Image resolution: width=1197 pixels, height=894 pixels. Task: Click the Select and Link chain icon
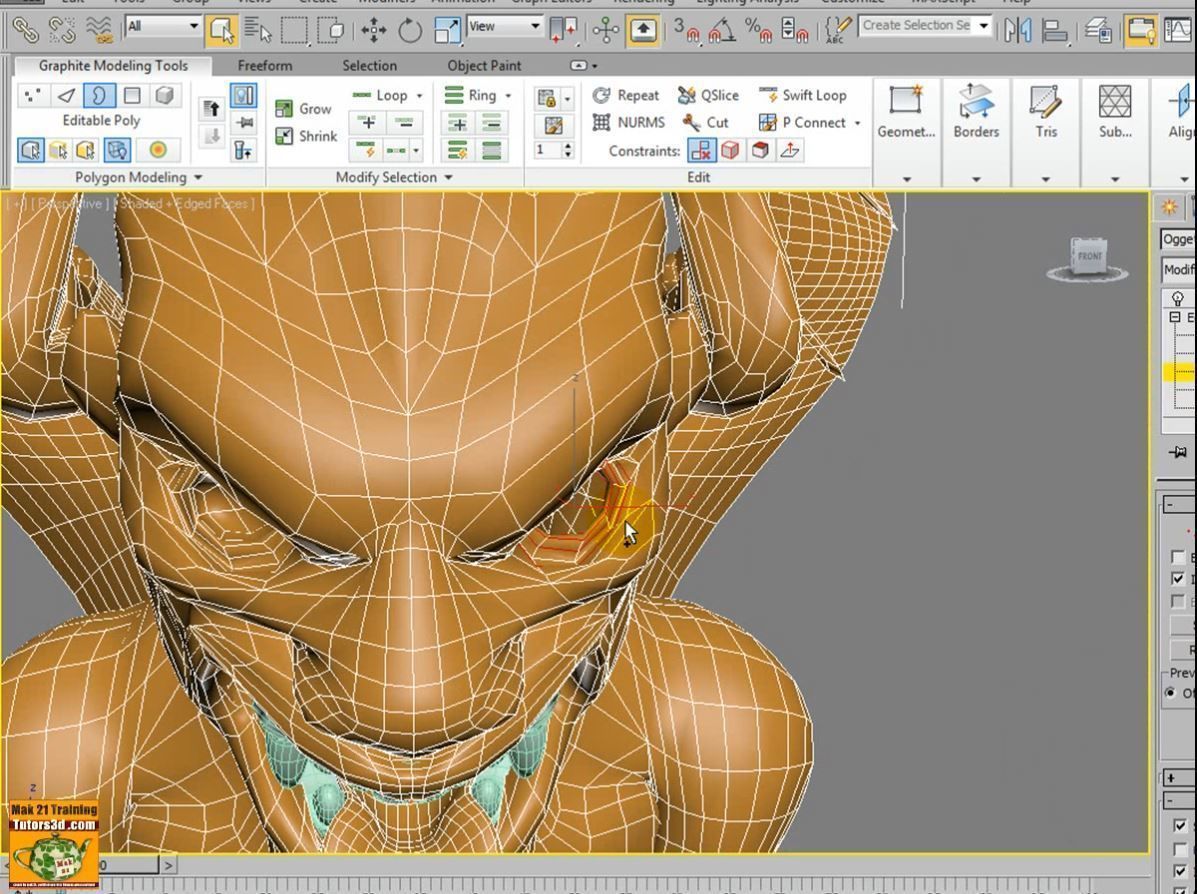(24, 31)
